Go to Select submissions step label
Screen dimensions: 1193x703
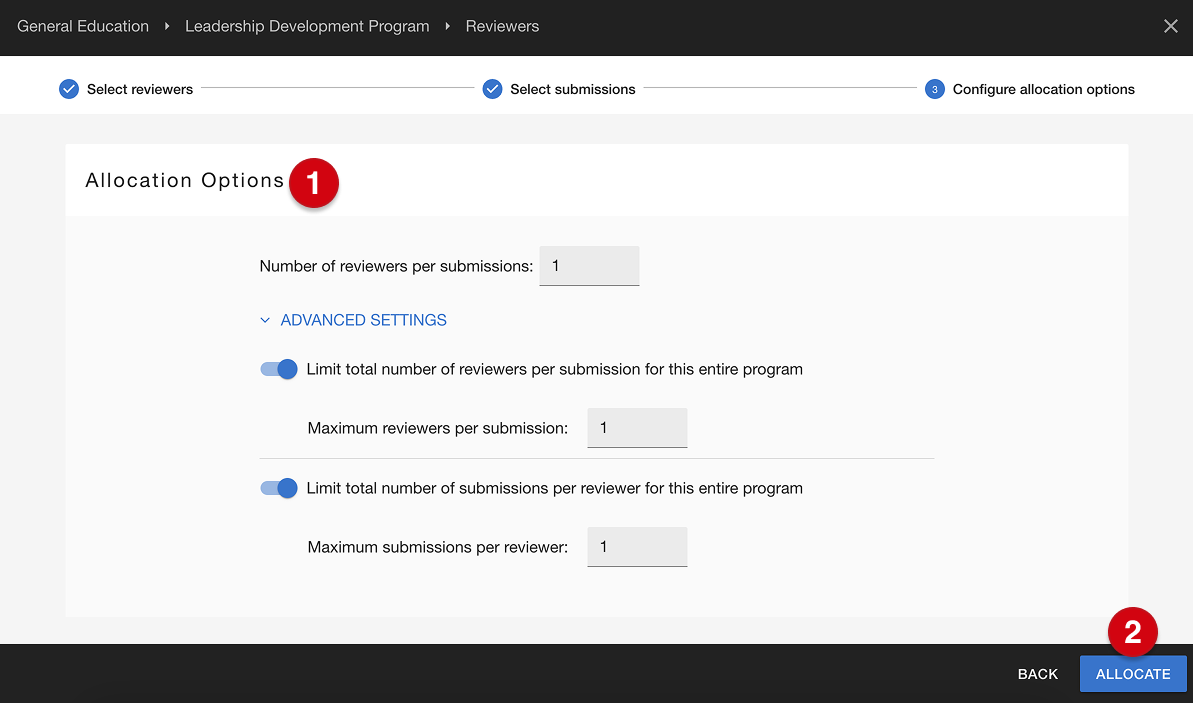click(572, 89)
